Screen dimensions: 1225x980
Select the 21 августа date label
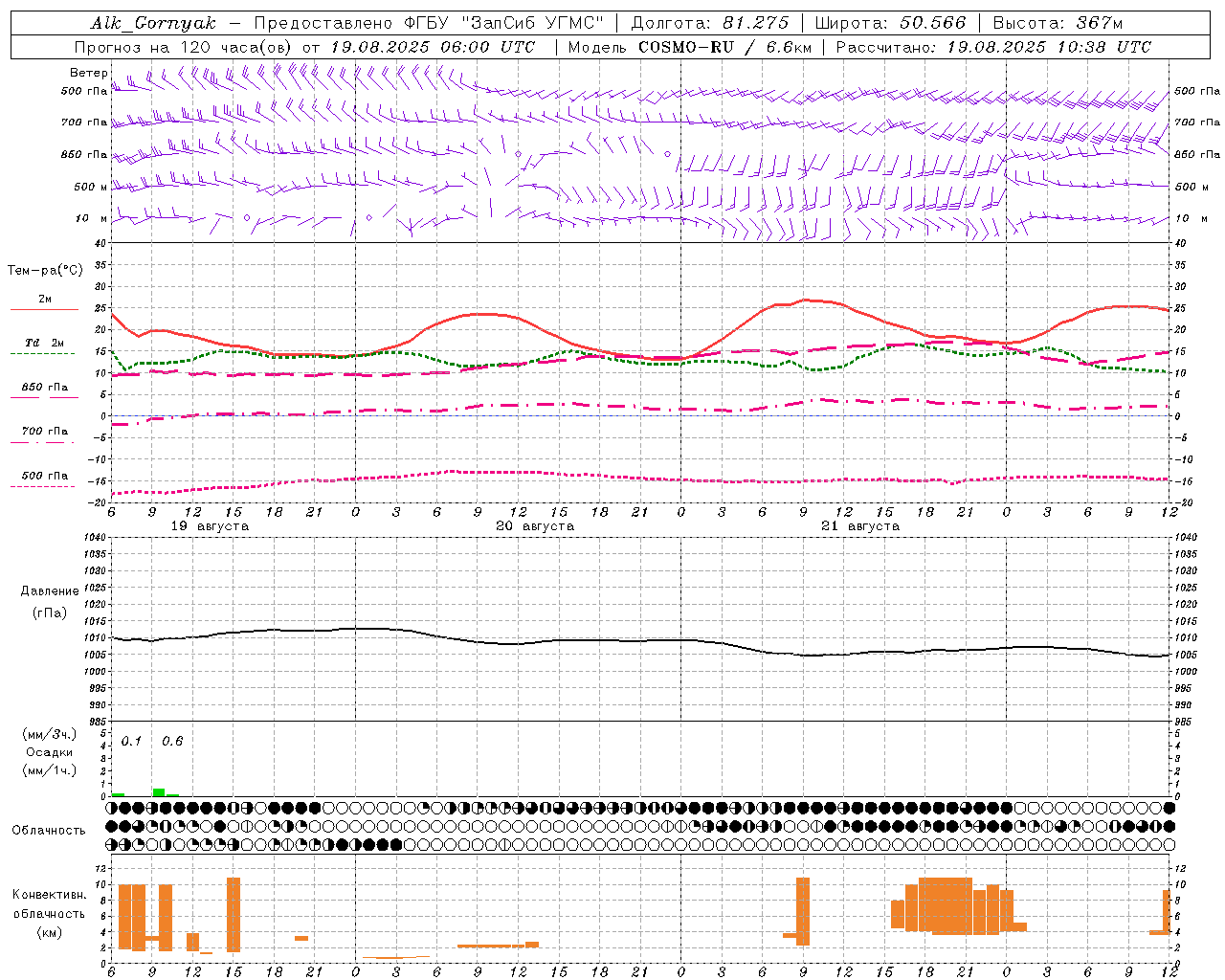860,526
